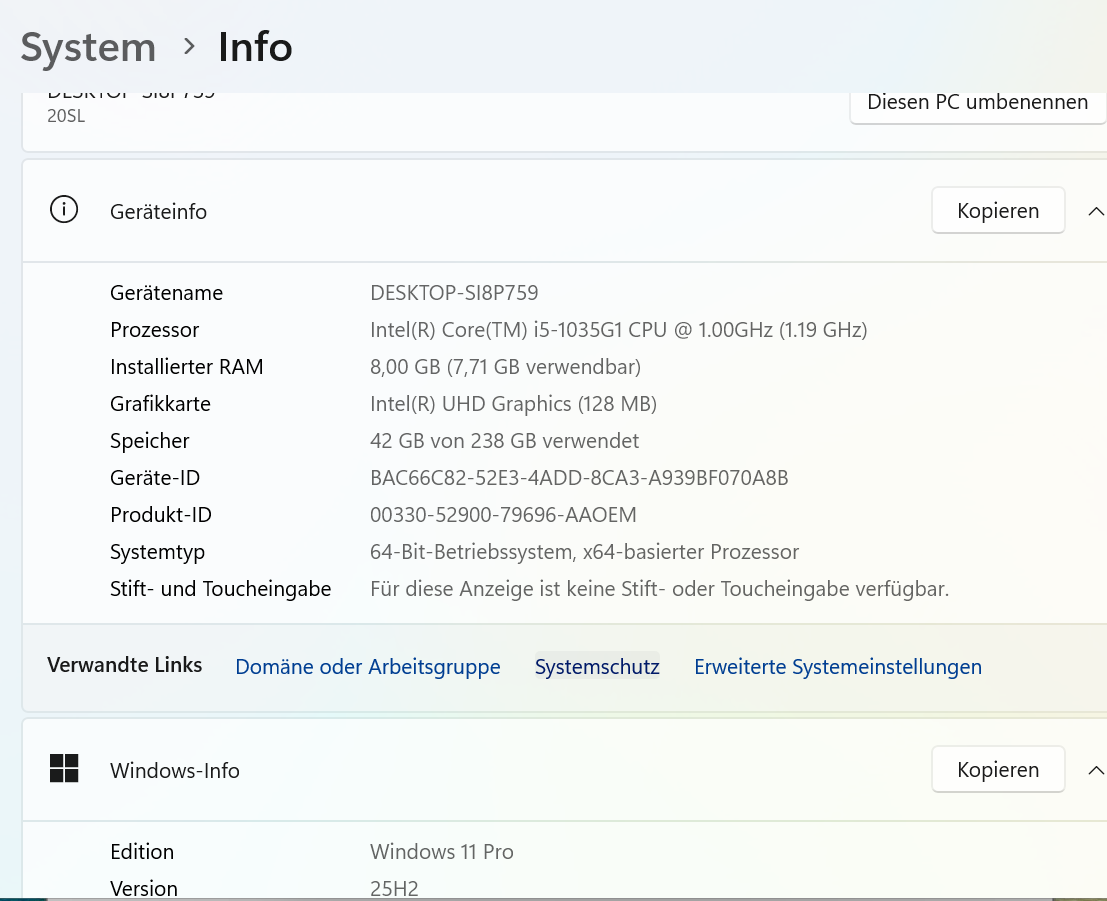The height and width of the screenshot is (901, 1107).
Task: Click the Installierter RAM label
Action: (186, 366)
